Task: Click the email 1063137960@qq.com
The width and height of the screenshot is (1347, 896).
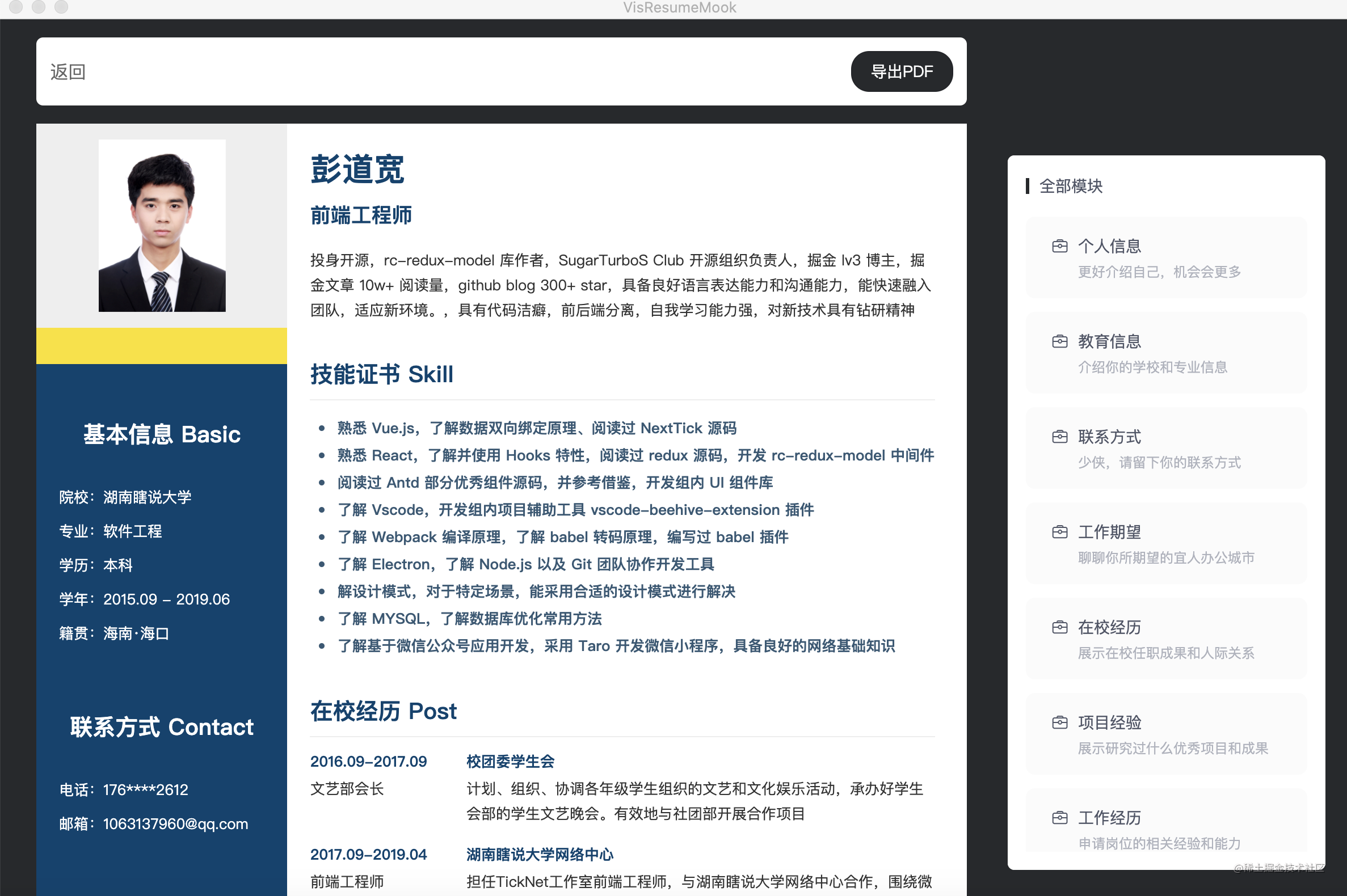Action: (175, 824)
